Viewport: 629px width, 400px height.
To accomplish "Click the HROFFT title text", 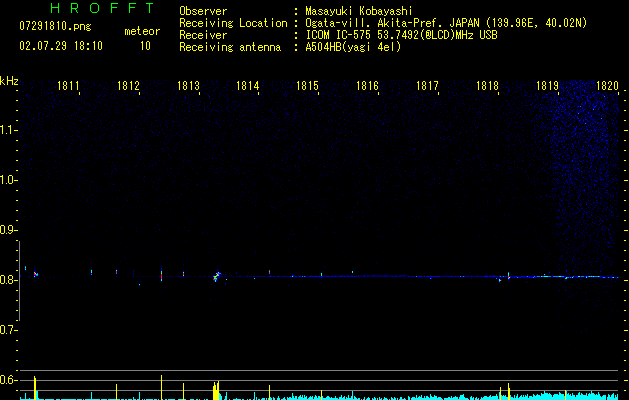I will click(102, 8).
